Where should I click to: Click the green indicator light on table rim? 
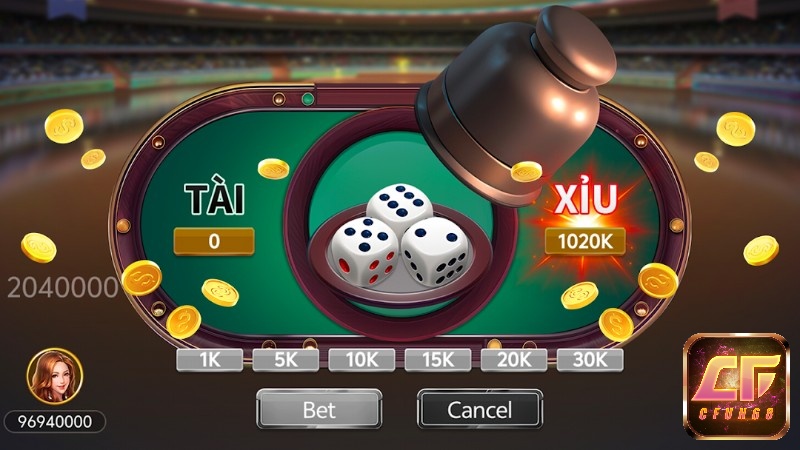point(308,98)
